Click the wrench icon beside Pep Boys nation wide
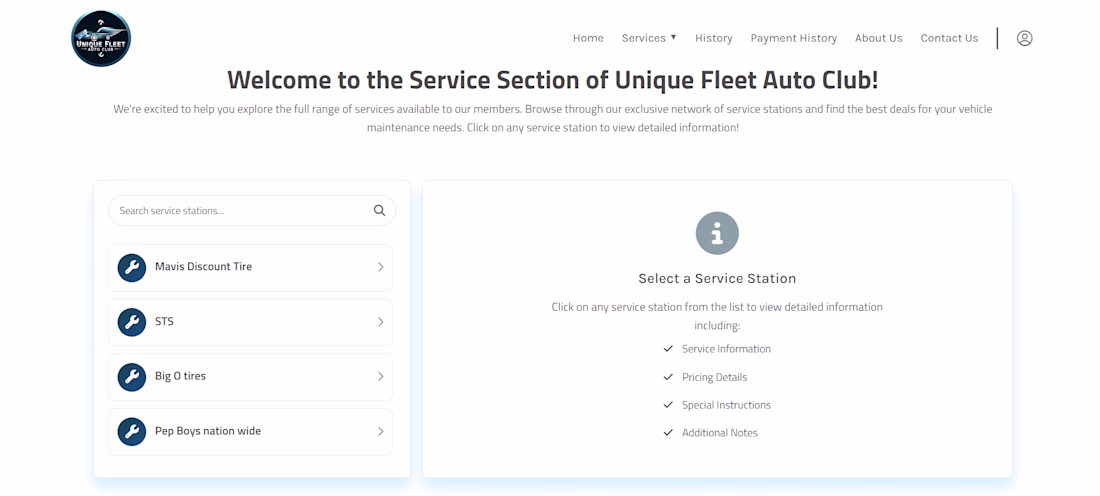 coord(132,432)
